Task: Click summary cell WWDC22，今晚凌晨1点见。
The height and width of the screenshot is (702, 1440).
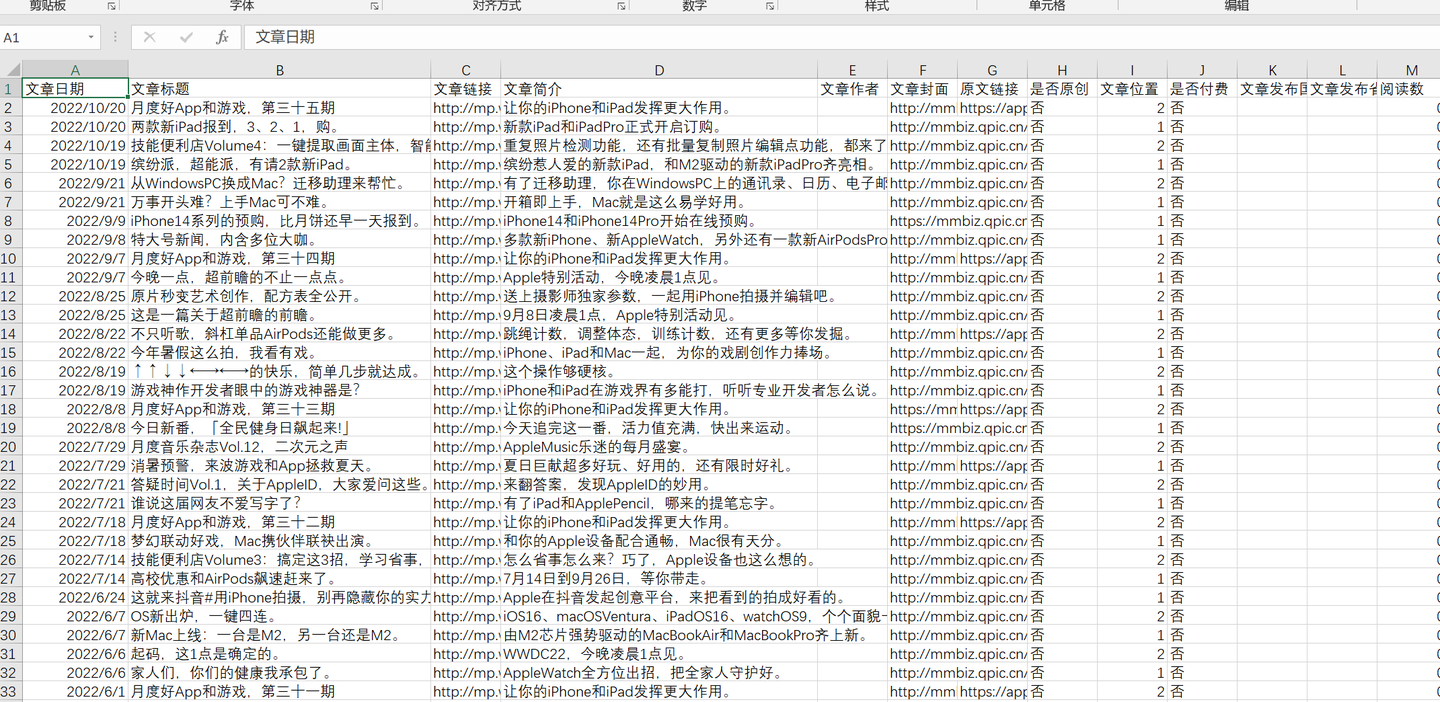Action: (659, 654)
